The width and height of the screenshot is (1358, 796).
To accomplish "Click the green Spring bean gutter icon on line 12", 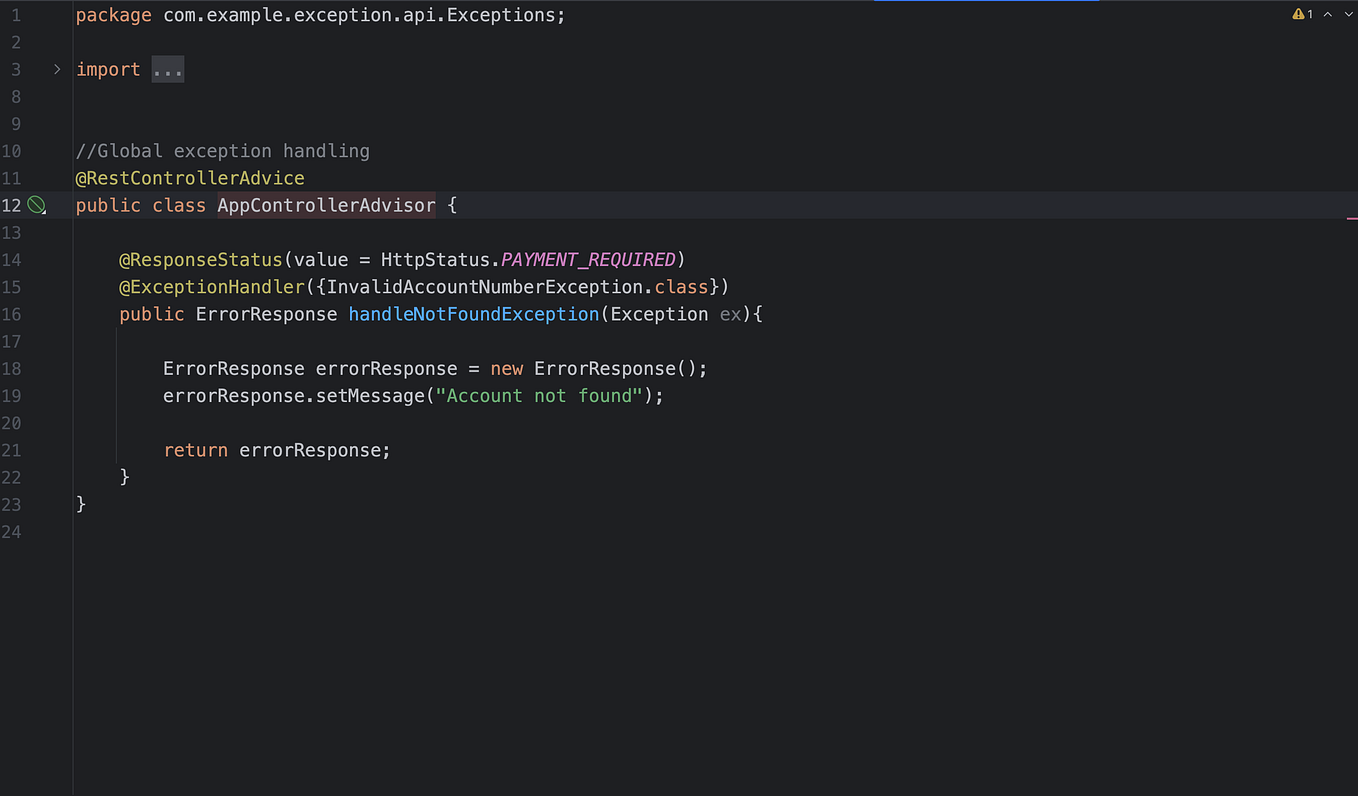I will (x=36, y=205).
